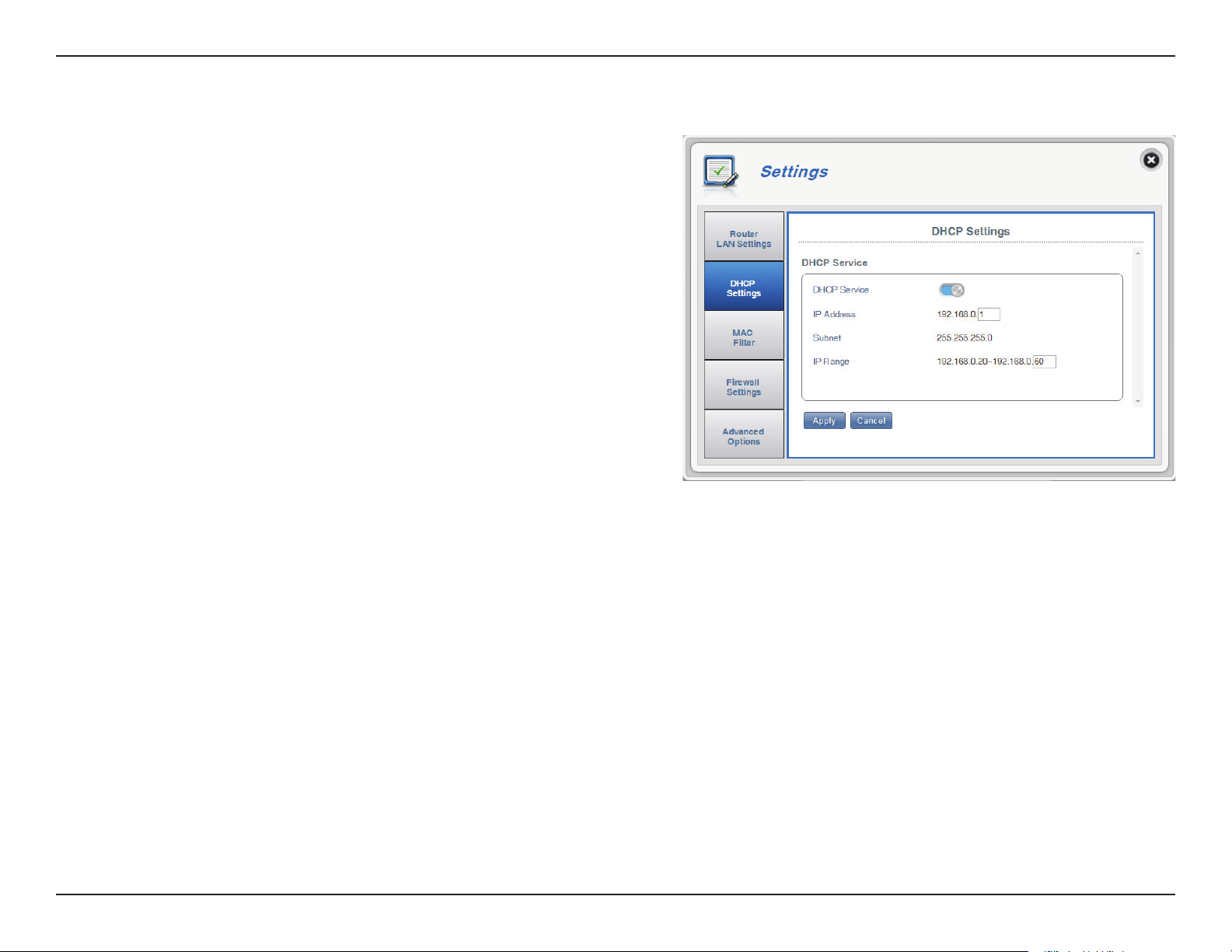
Task: Close the Settings dialog
Action: pyautogui.click(x=1150, y=160)
